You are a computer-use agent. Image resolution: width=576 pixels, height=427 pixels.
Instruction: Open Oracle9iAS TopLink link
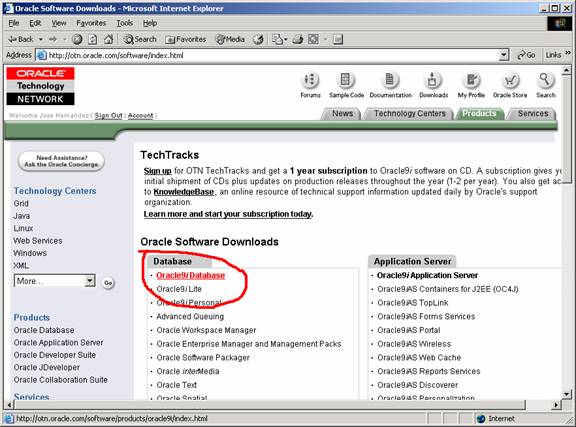[413, 303]
